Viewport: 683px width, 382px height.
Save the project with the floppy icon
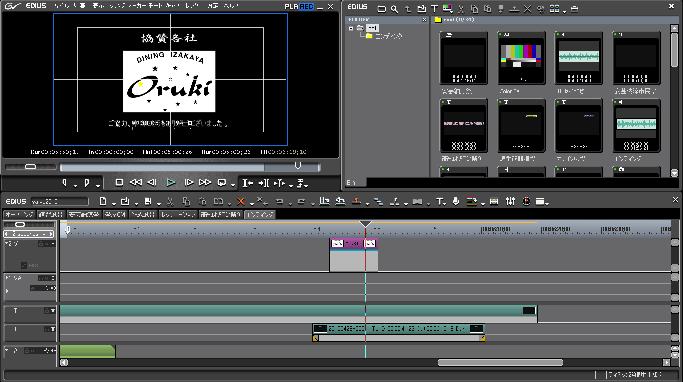click(x=148, y=201)
